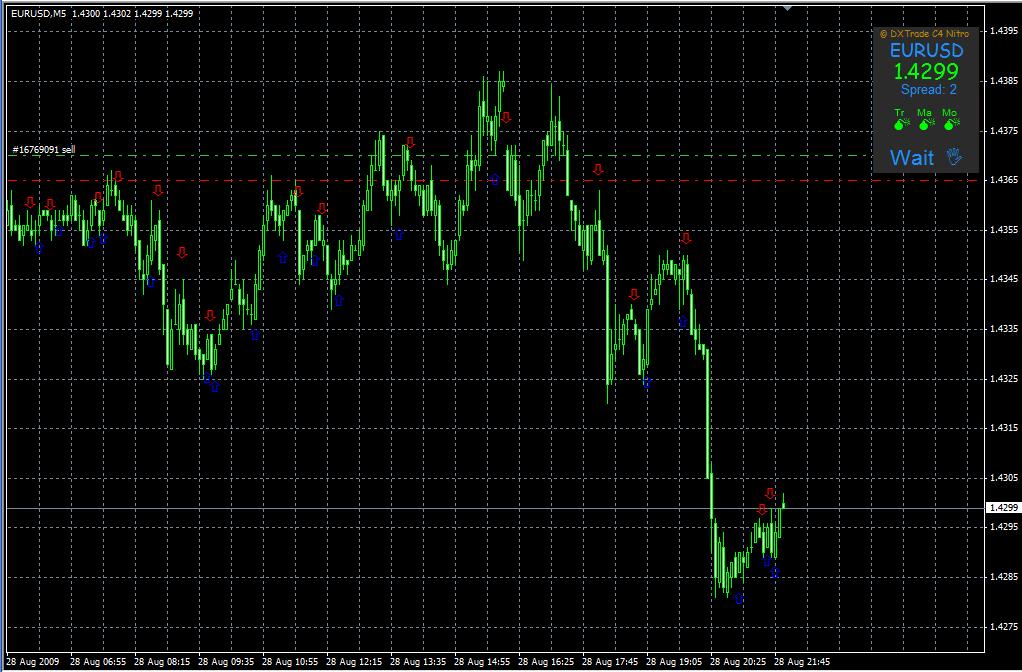Click the current price tag 1.4299 on the price axis
1022x672 pixels.
pos(1004,507)
